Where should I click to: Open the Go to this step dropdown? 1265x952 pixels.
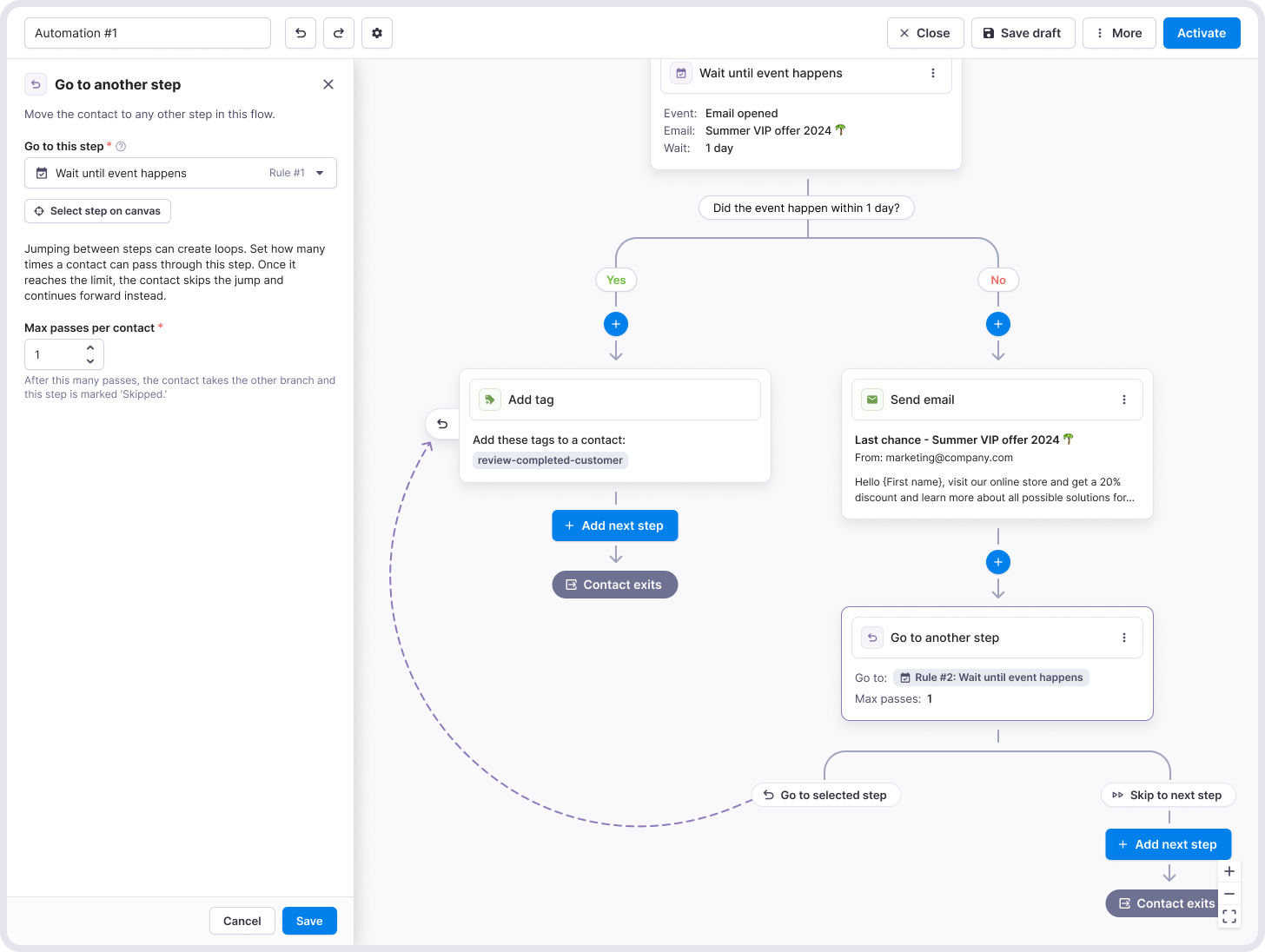point(181,173)
